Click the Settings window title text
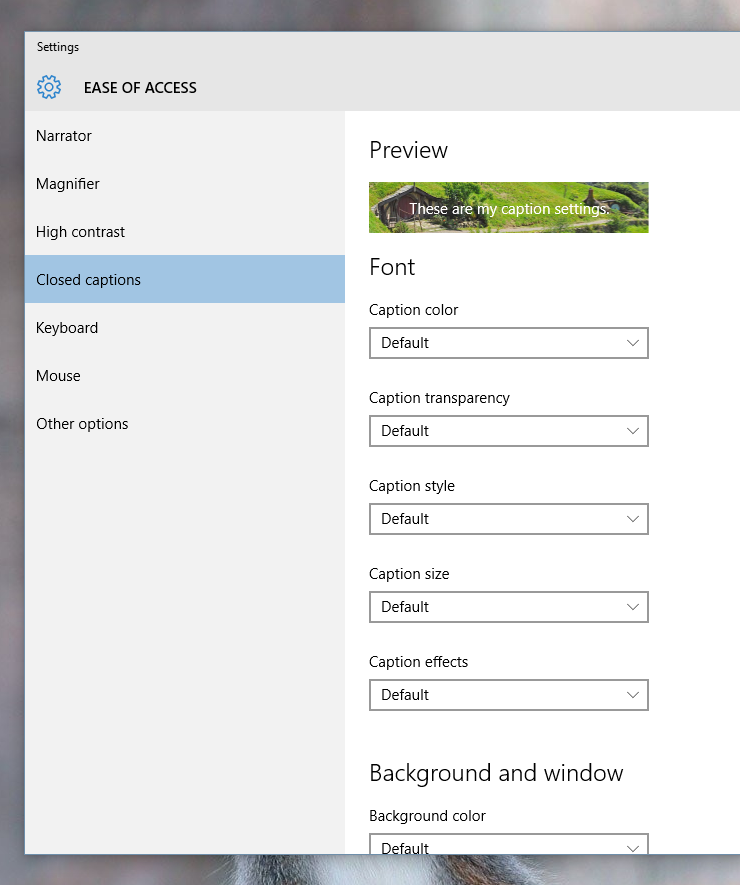Screen dimensions: 740x885 (x=58, y=47)
